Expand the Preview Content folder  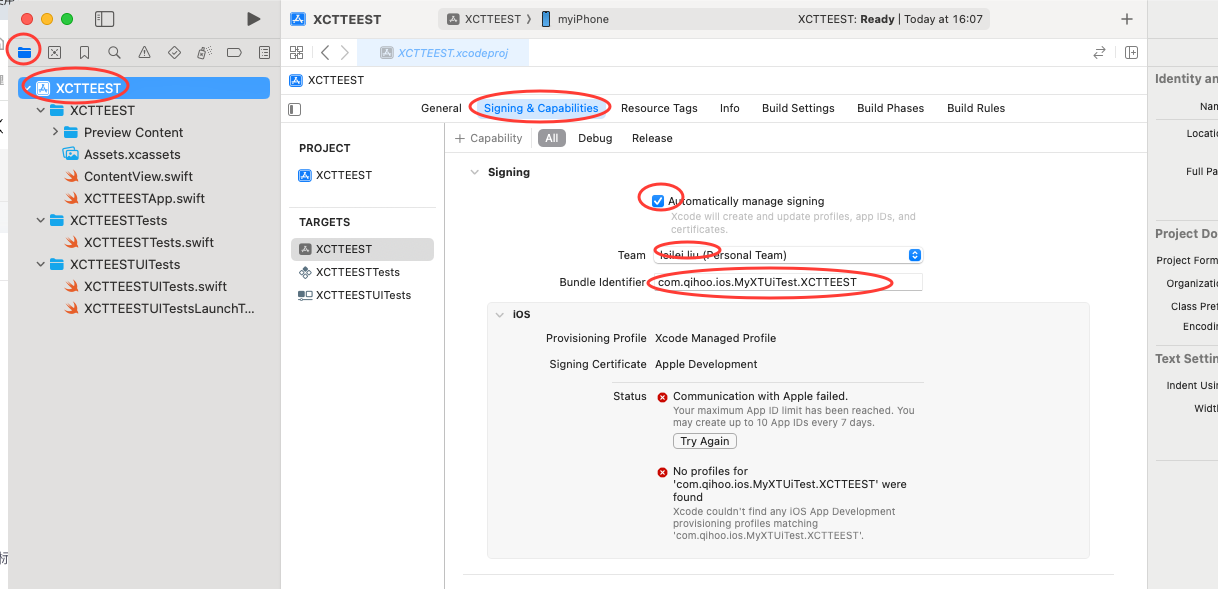point(55,132)
